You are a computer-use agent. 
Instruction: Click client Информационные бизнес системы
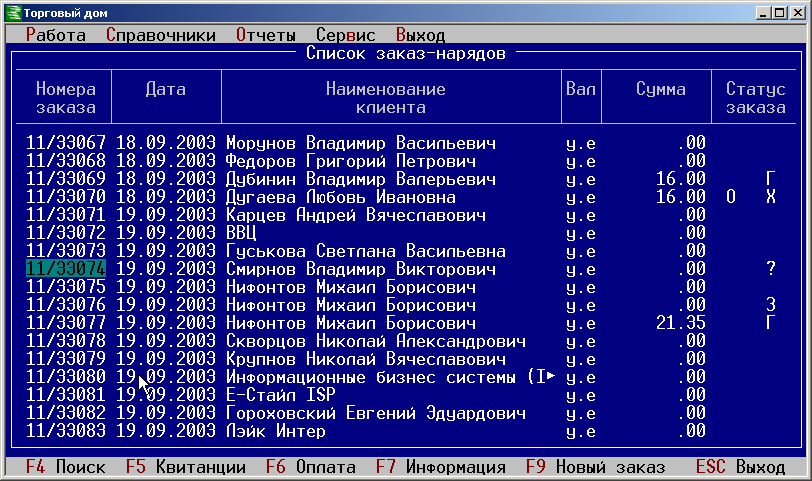click(x=390, y=376)
